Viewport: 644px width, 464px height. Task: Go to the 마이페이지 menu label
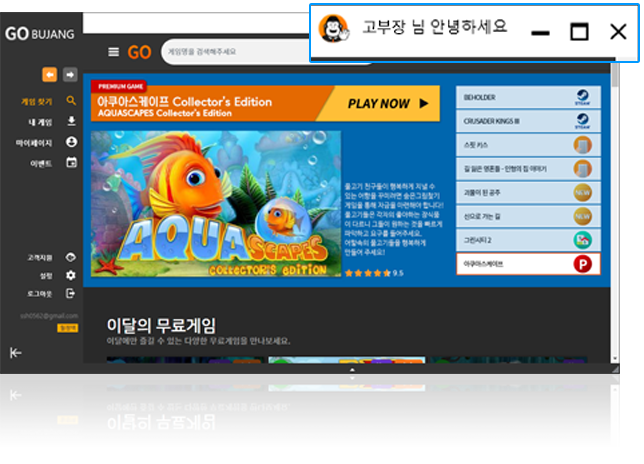click(34, 143)
